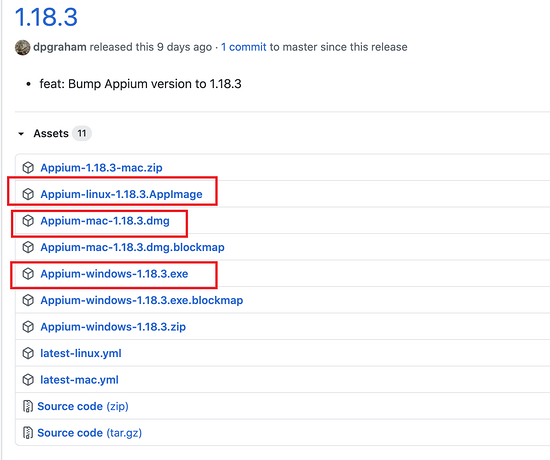The image size is (550, 460).
Task: Download Appium-linux-1.18.3.AppImage file
Action: tap(121, 194)
